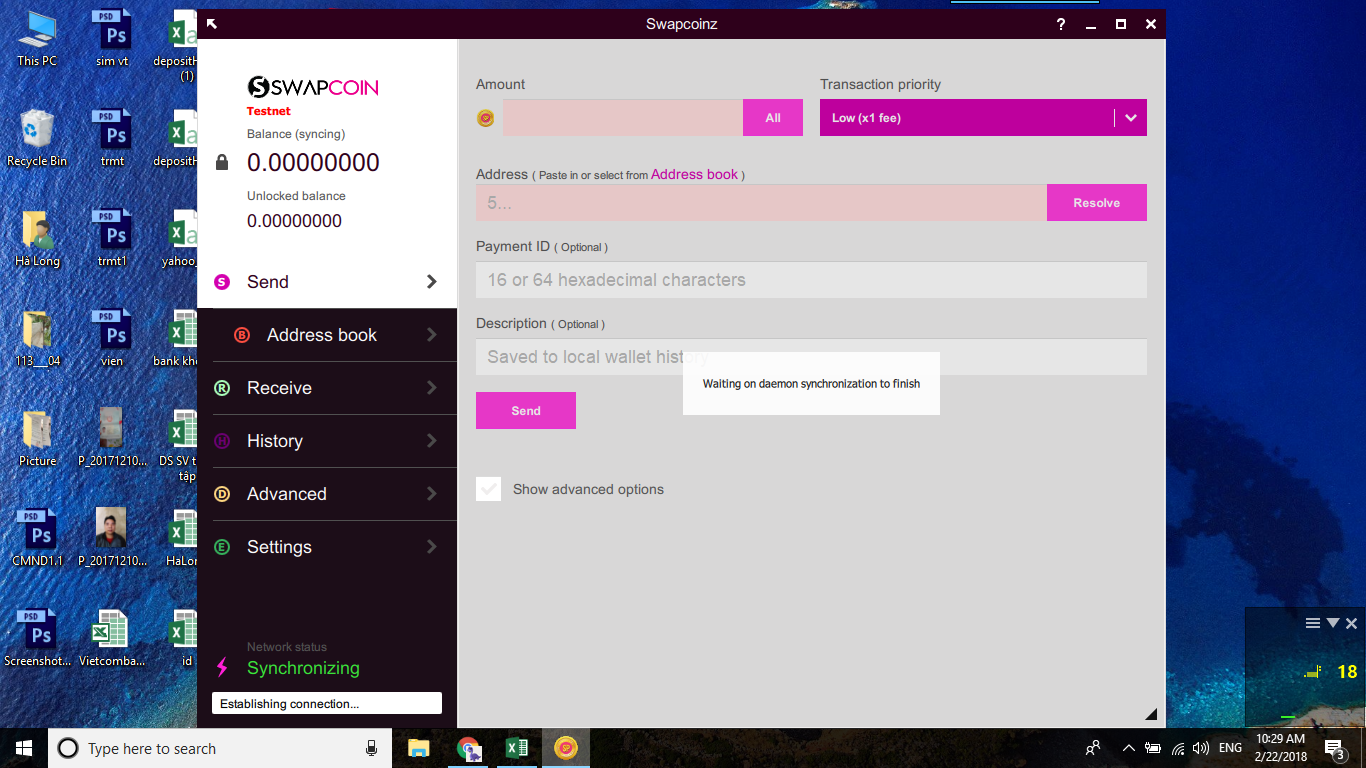
Task: Click the arrow icon in Swapcoinz title bar
Action: click(211, 24)
